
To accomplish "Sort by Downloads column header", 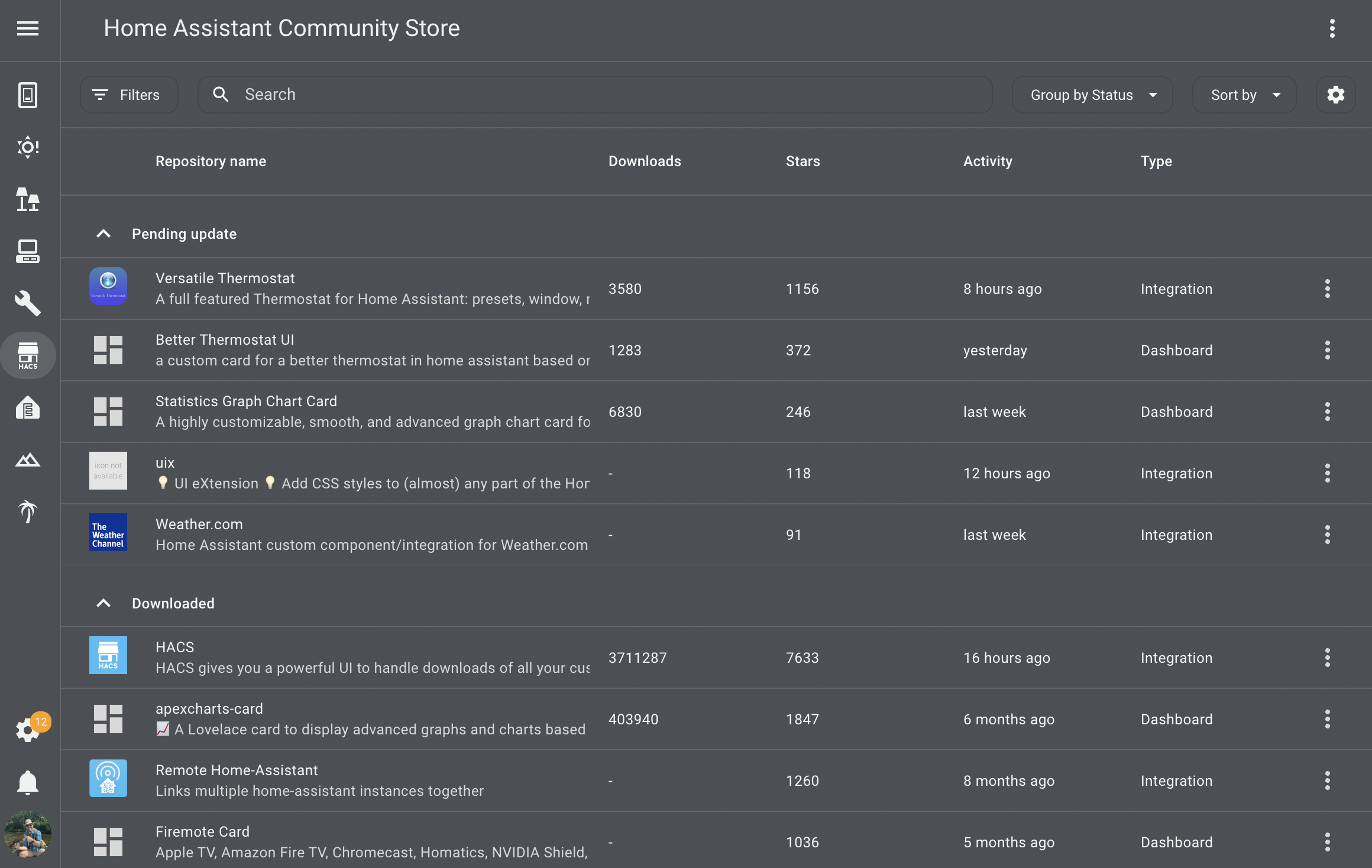I will [645, 161].
